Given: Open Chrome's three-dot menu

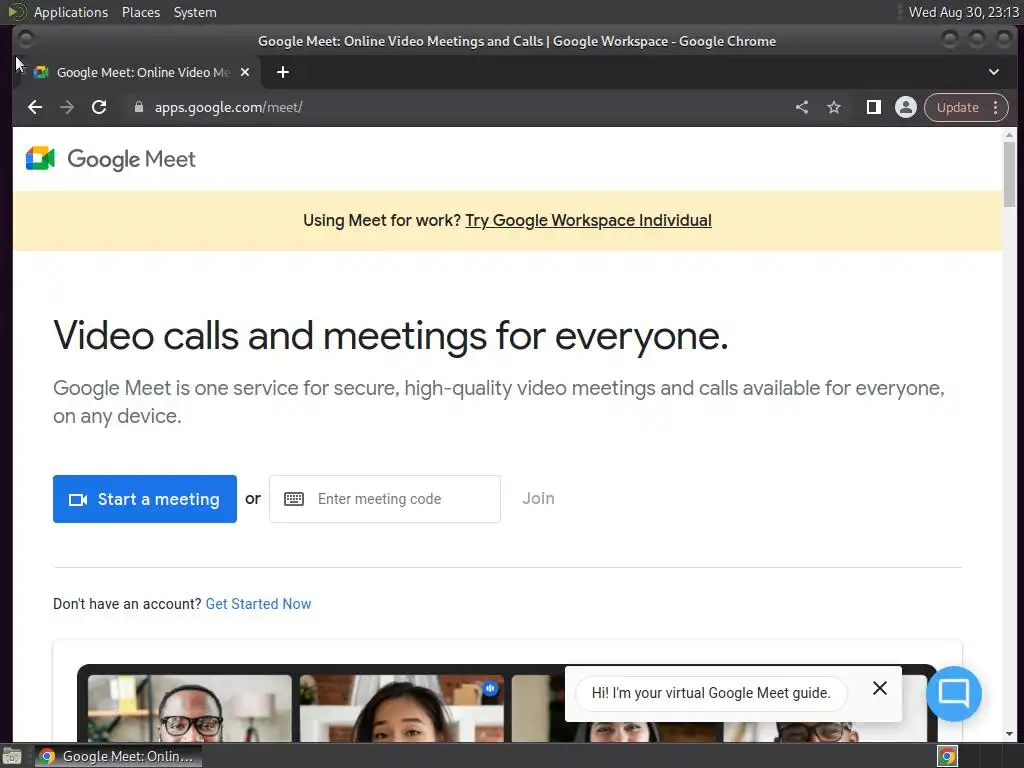Looking at the screenshot, I should click(x=995, y=107).
